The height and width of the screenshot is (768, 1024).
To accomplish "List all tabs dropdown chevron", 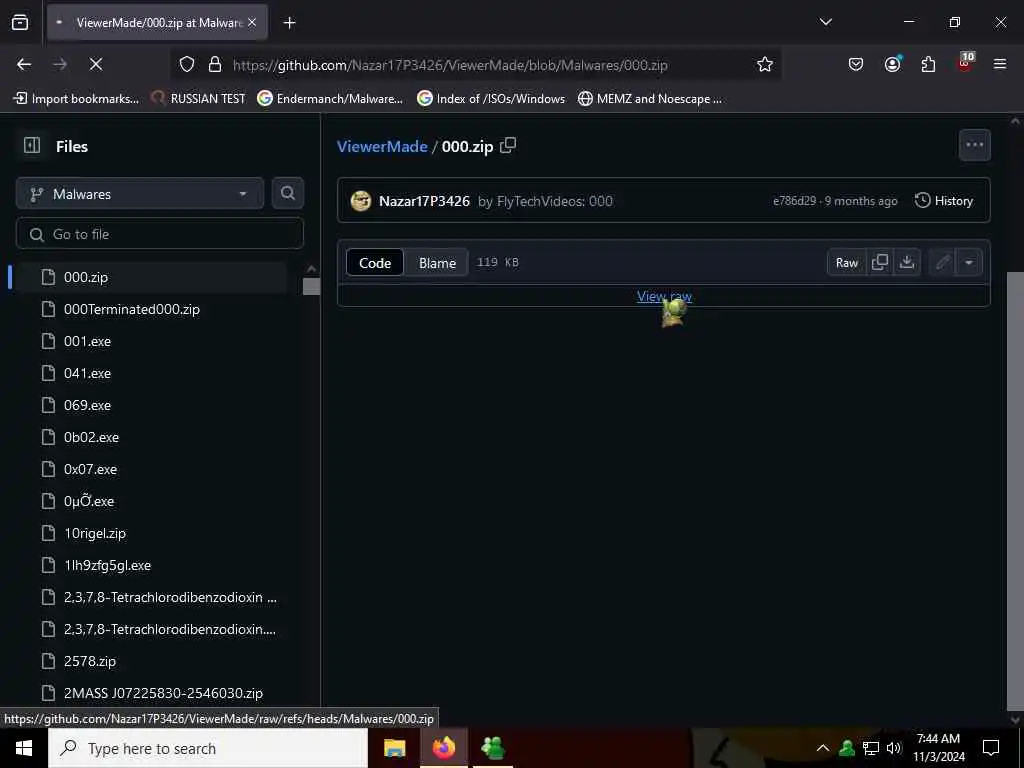I will [x=825, y=22].
